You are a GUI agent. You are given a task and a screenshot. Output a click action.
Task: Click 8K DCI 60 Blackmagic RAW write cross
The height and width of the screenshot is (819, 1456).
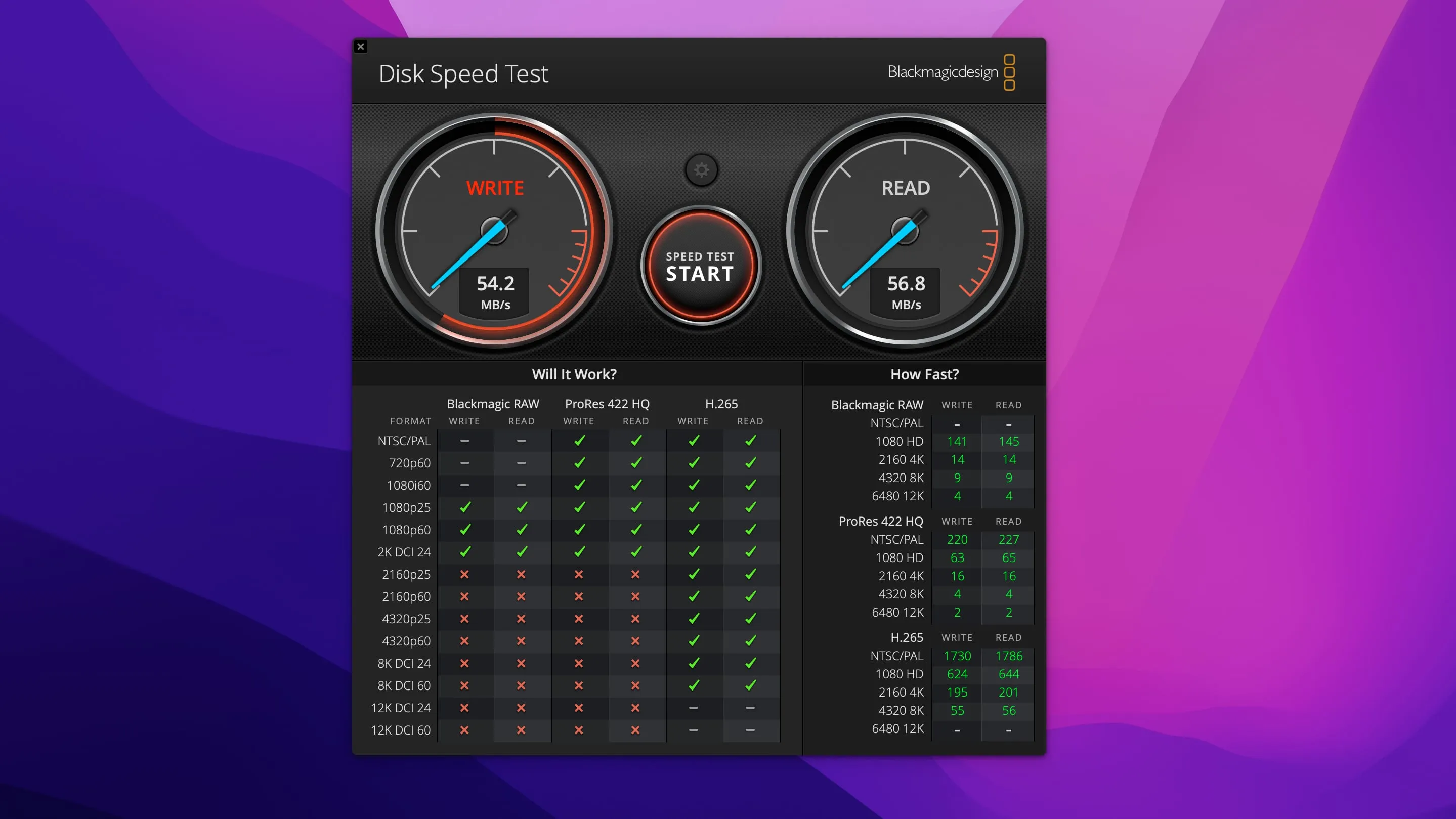coord(464,685)
